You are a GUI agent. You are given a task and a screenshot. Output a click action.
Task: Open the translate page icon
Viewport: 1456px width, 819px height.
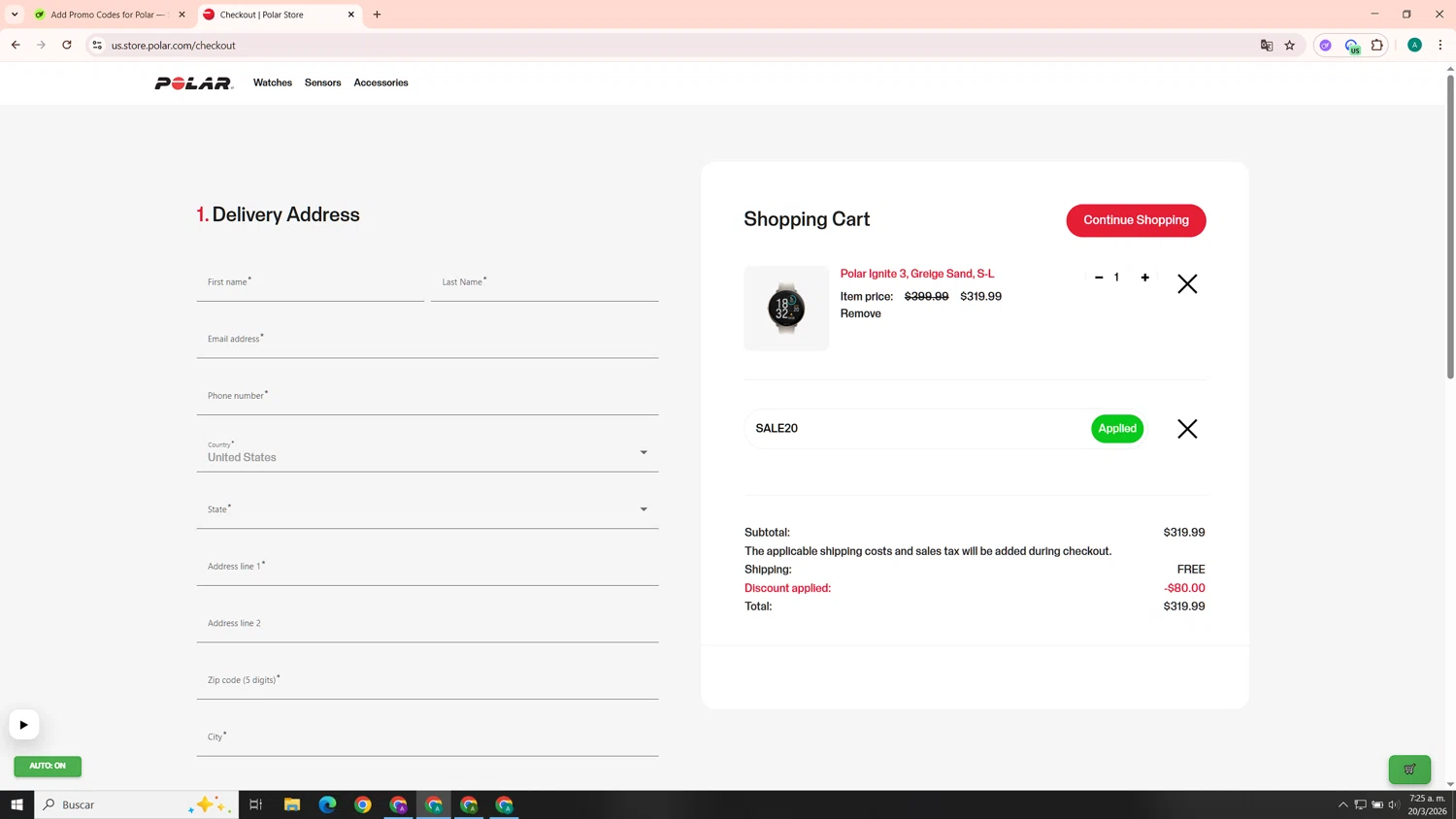click(x=1267, y=46)
